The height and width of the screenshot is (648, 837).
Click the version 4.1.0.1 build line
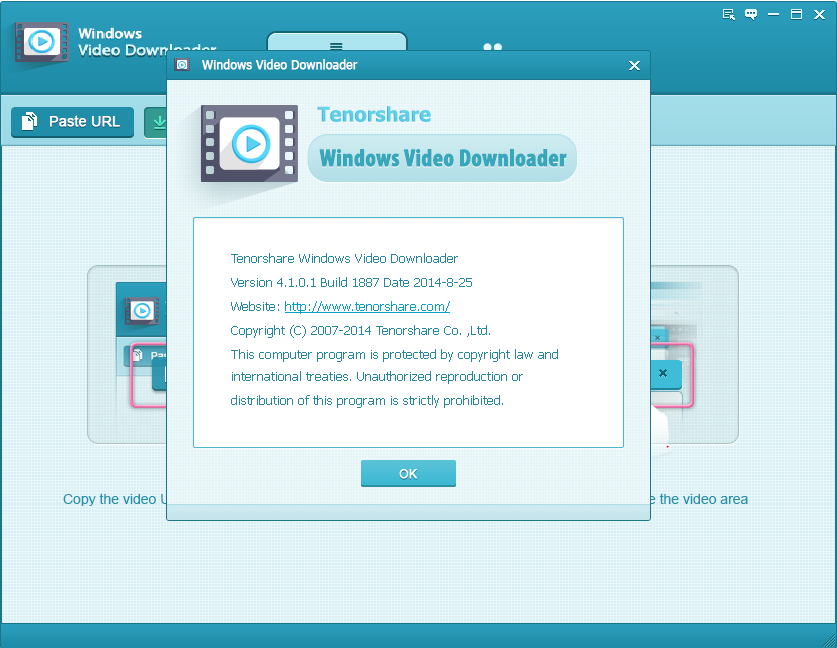click(351, 282)
